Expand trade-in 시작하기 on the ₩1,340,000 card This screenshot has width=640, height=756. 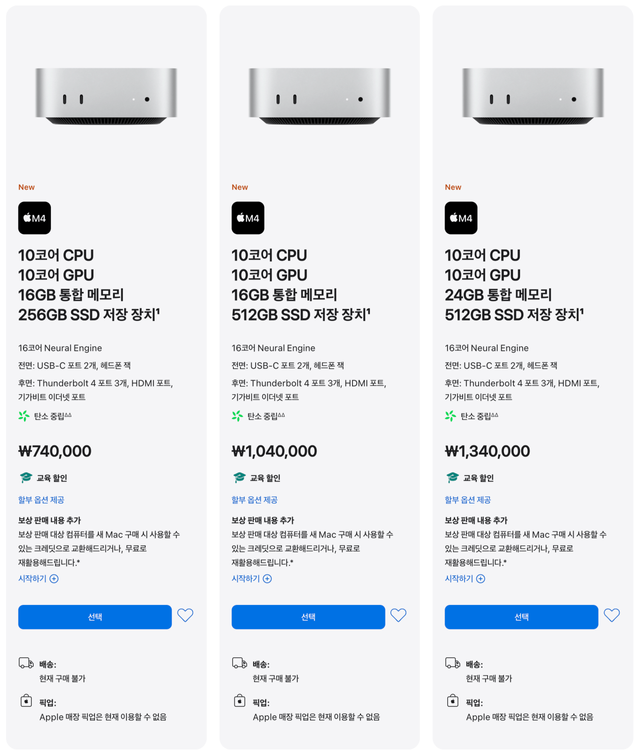point(465,578)
